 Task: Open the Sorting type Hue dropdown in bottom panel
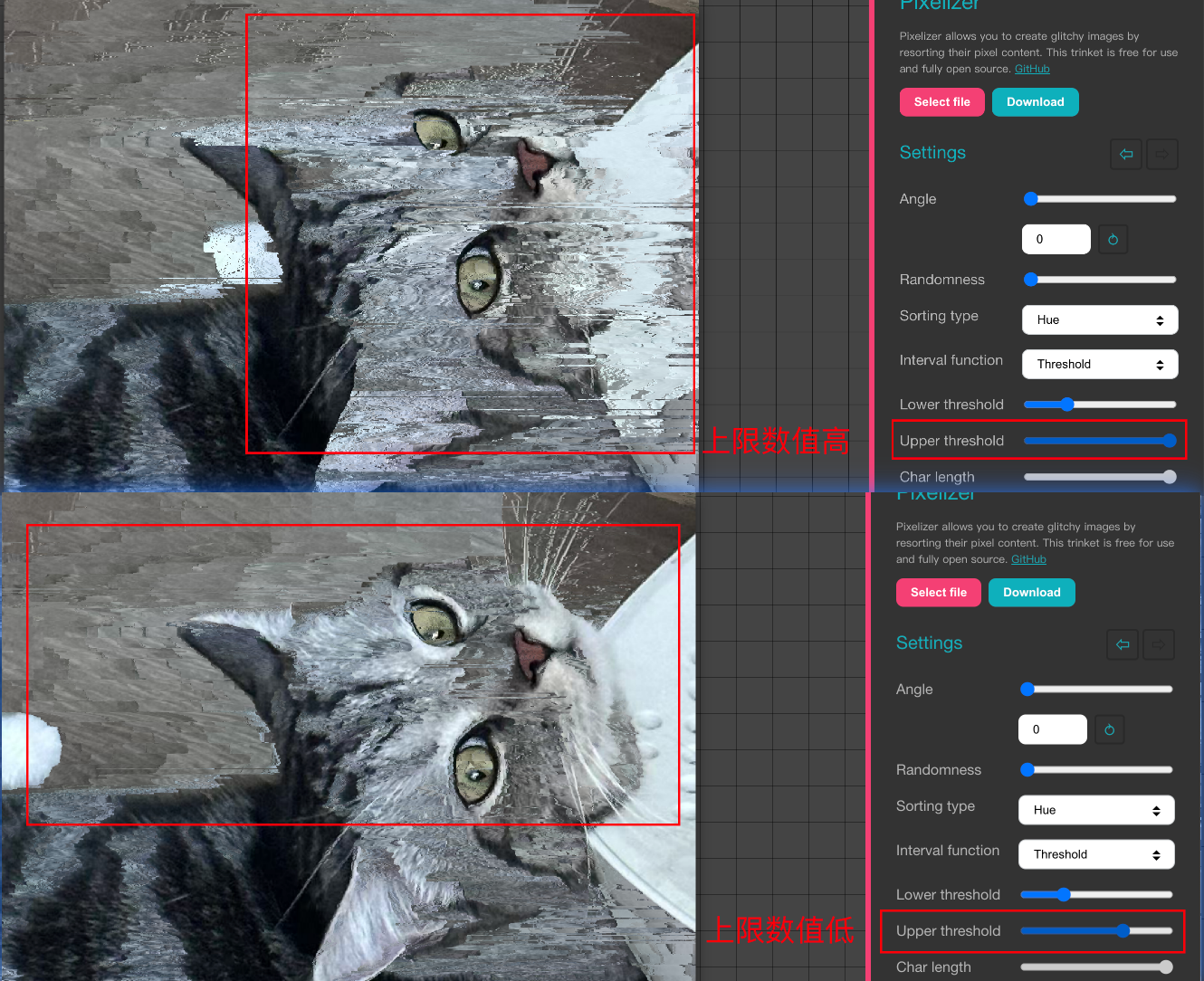coord(1096,810)
